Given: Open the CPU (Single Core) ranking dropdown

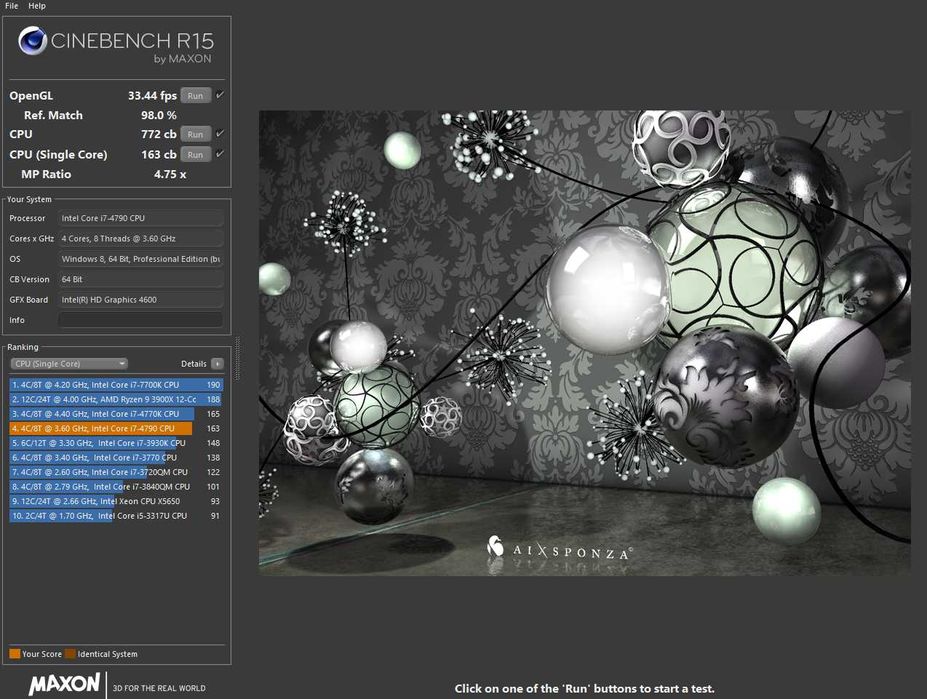Looking at the screenshot, I should pyautogui.click(x=69, y=364).
